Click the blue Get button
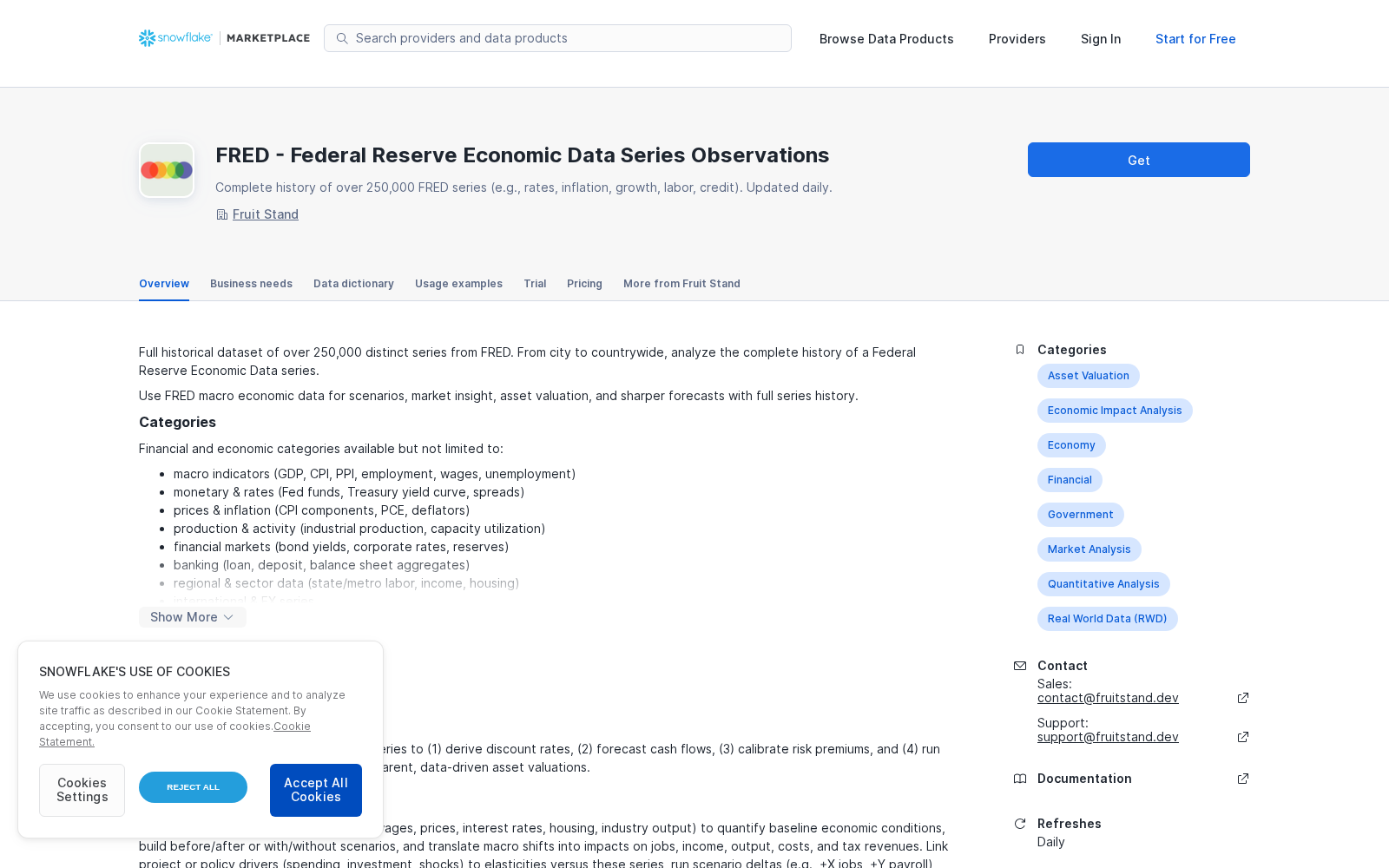Image resolution: width=1389 pixels, height=868 pixels. [1139, 160]
